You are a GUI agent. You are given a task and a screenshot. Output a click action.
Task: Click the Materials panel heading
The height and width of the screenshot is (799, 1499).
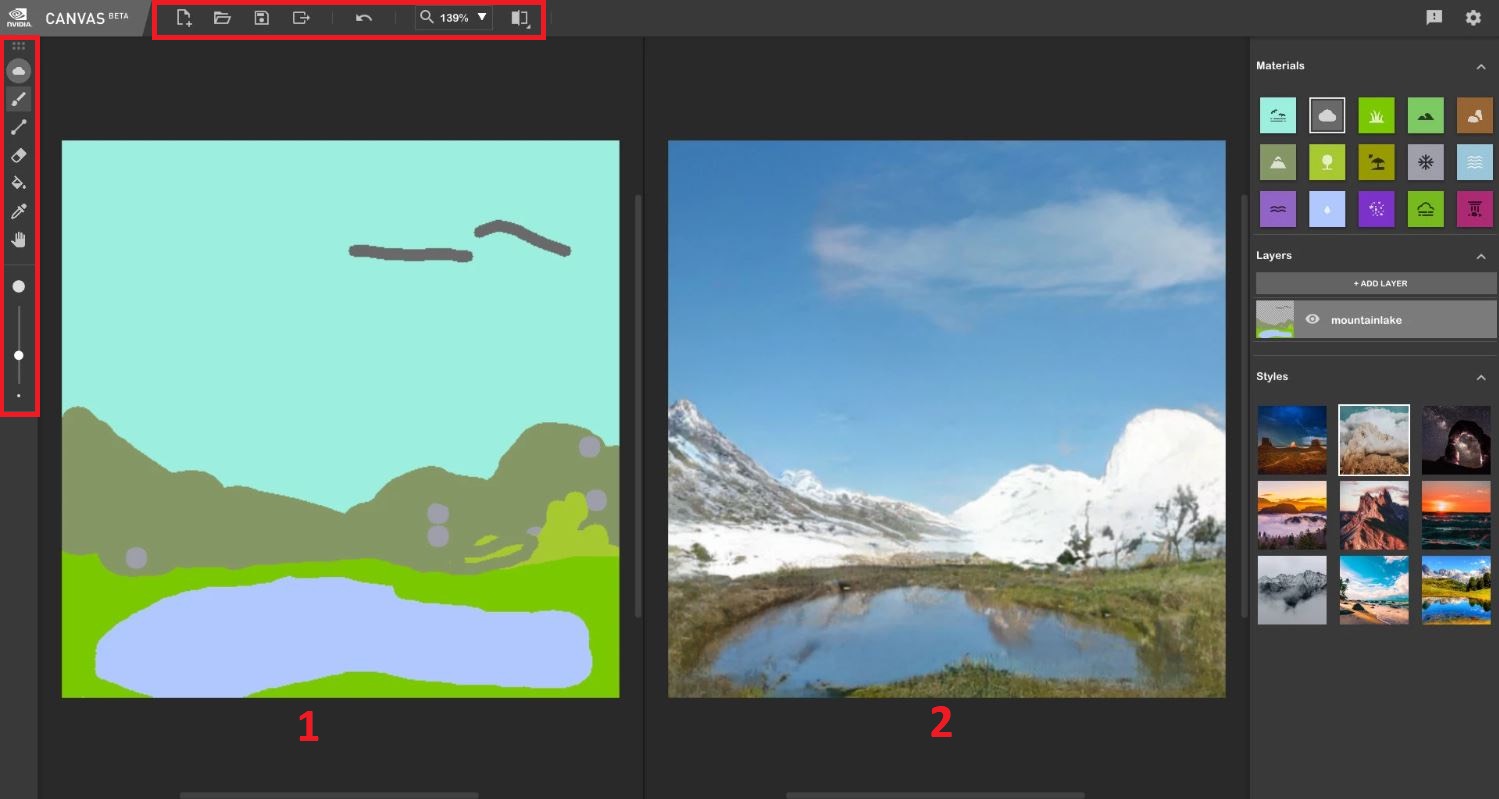click(1280, 66)
